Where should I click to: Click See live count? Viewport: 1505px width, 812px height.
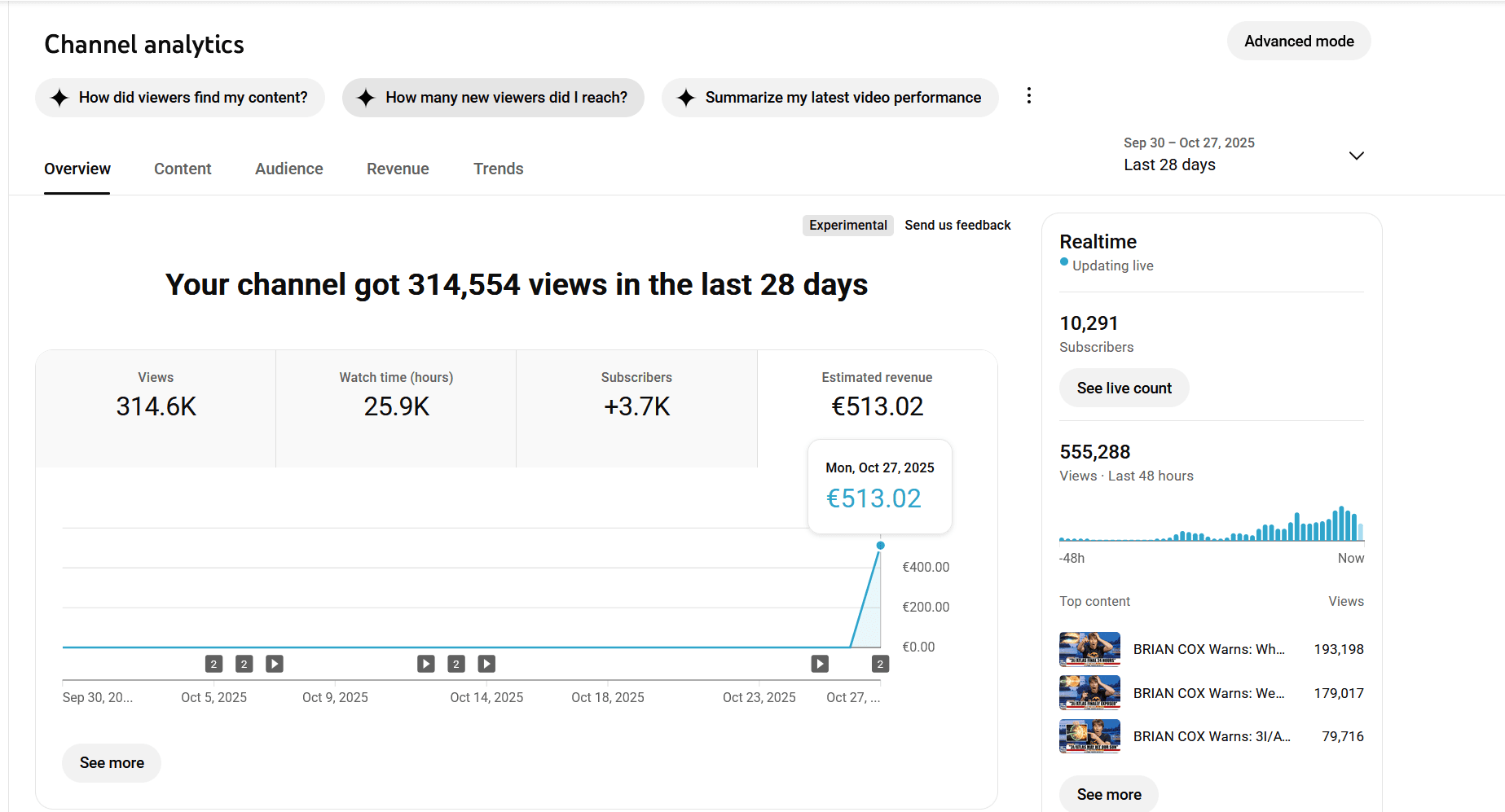click(x=1124, y=388)
